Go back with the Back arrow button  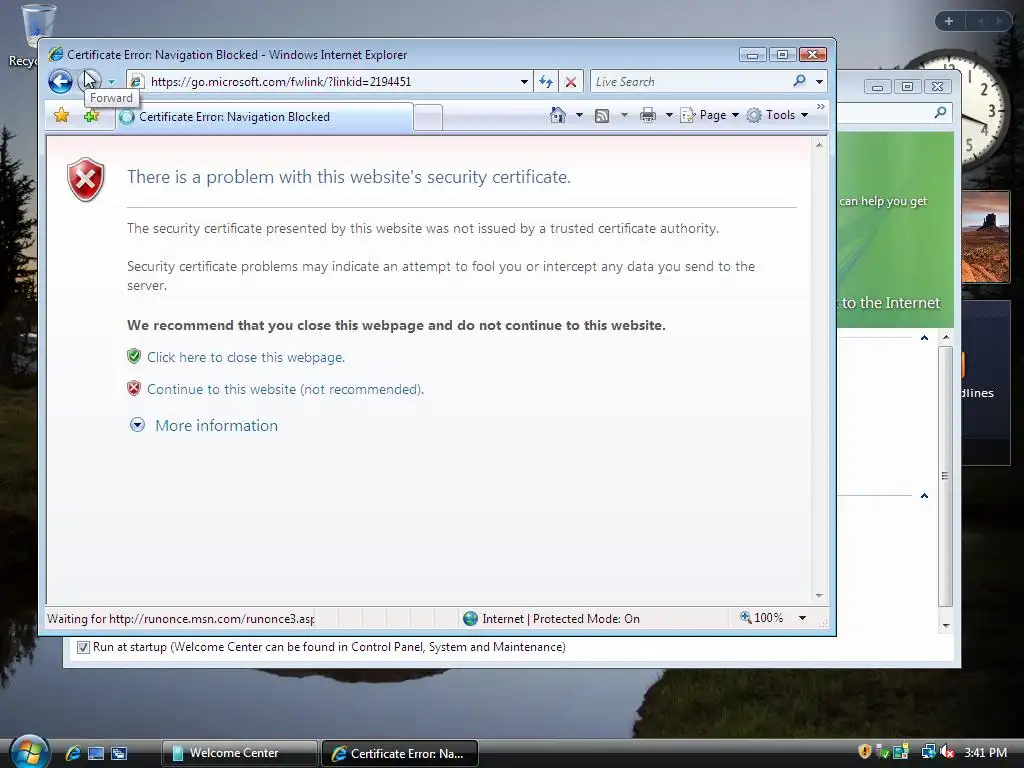(60, 82)
